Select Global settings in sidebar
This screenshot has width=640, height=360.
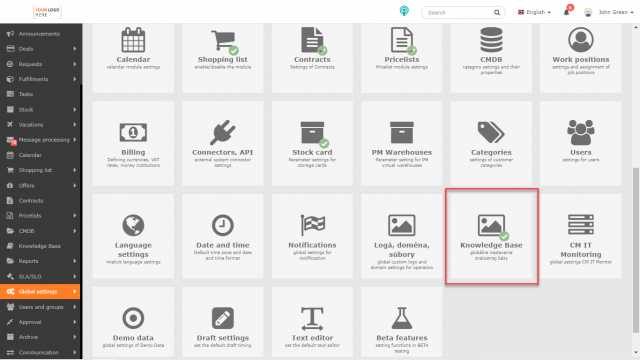[x=40, y=291]
